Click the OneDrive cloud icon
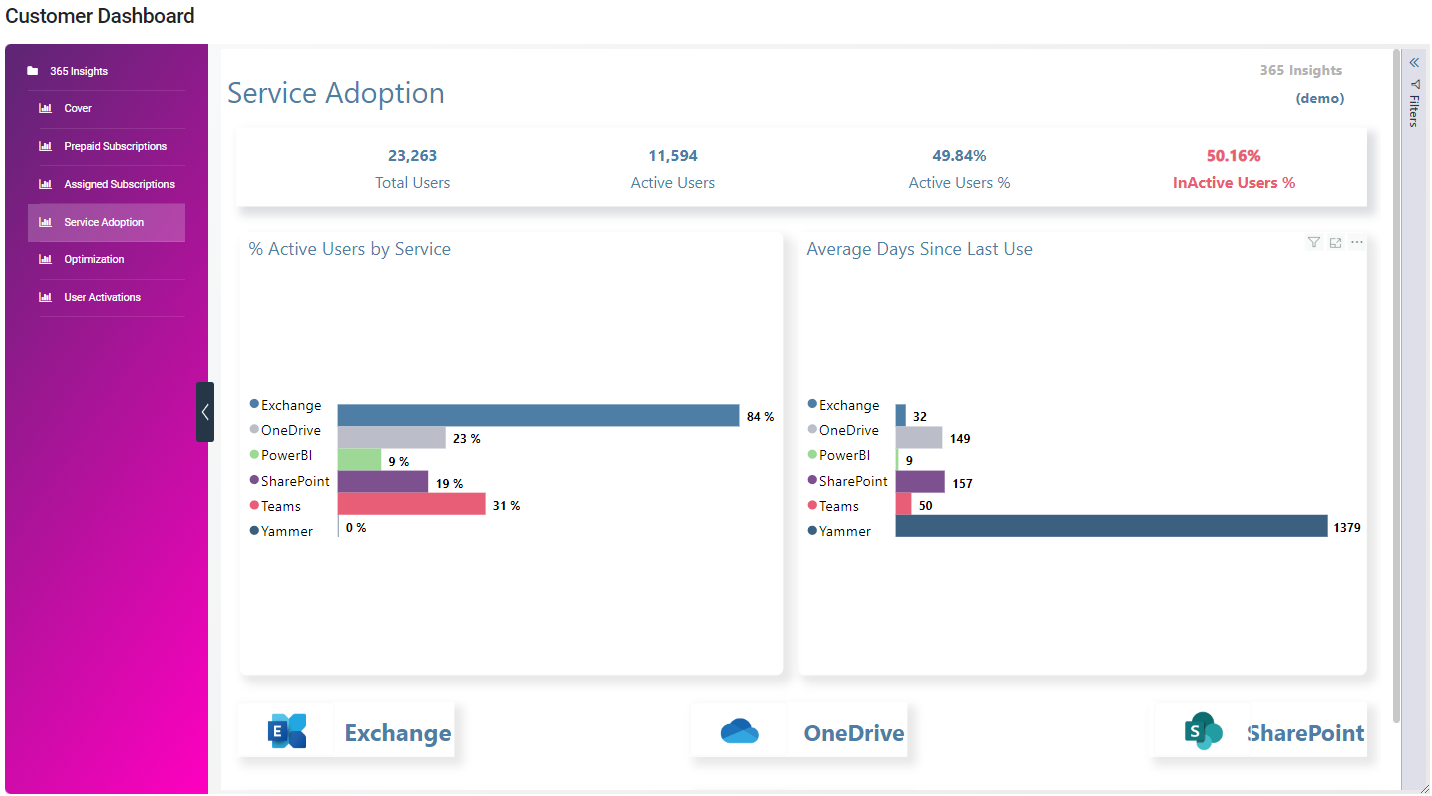 tap(740, 732)
